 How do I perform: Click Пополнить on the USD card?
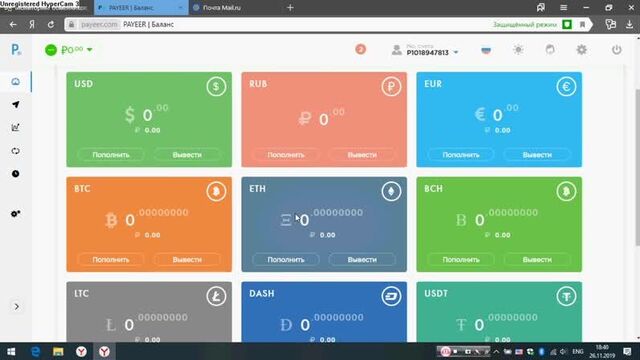[111, 155]
